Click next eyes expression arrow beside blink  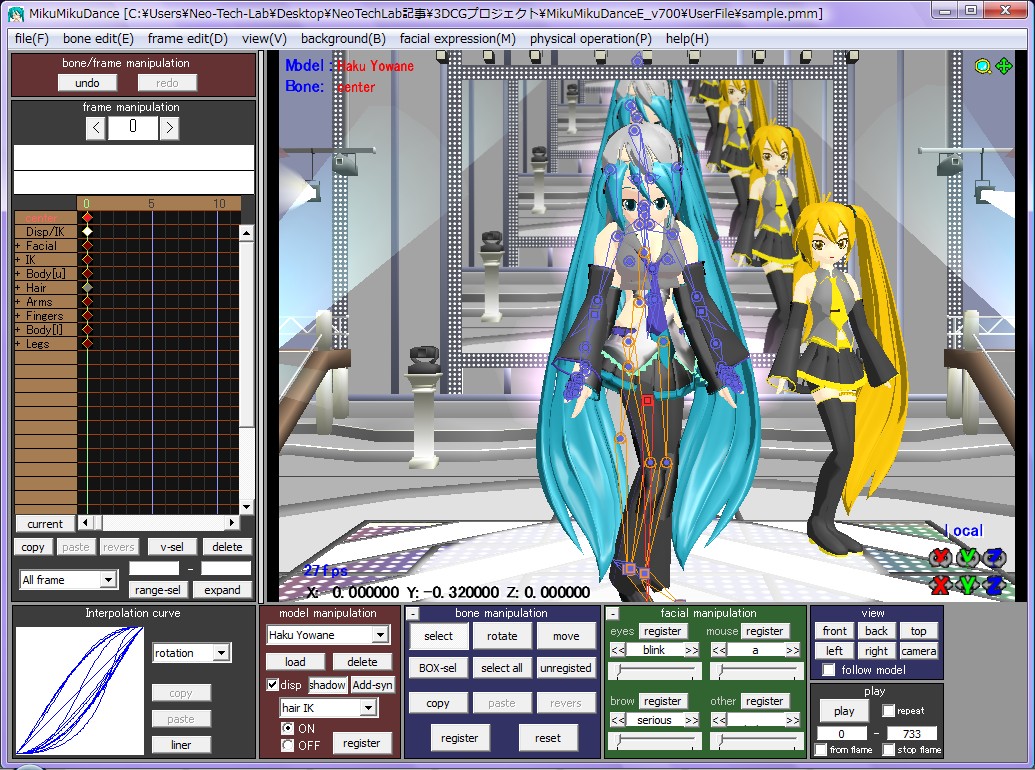coord(692,651)
